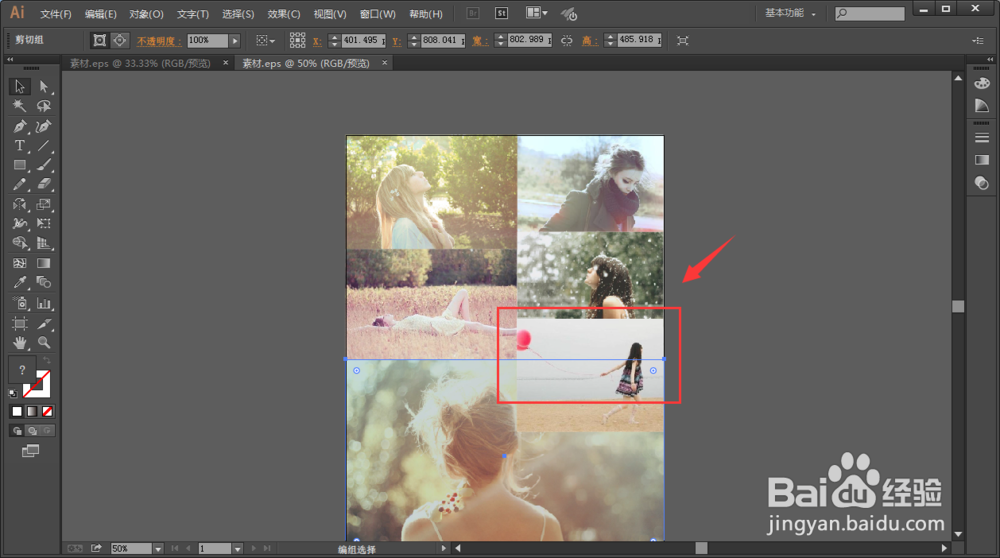Expand the right panel dock arrows
Screen dimensions: 1000x558
[x=989, y=59]
